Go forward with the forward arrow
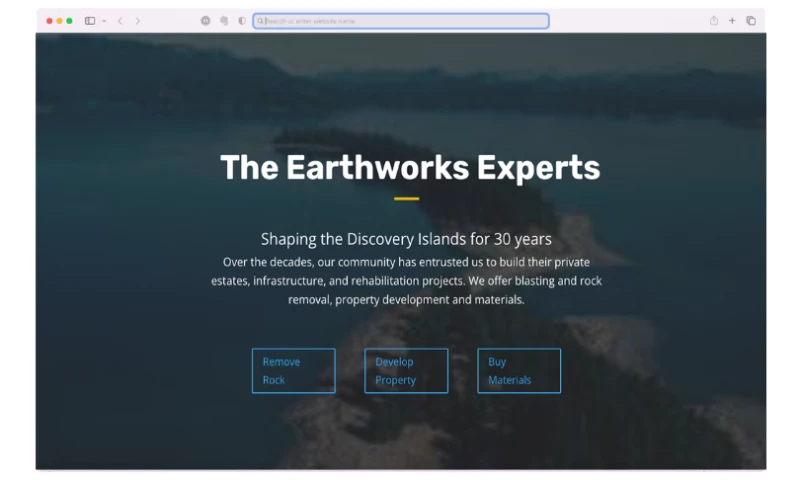 click(138, 21)
